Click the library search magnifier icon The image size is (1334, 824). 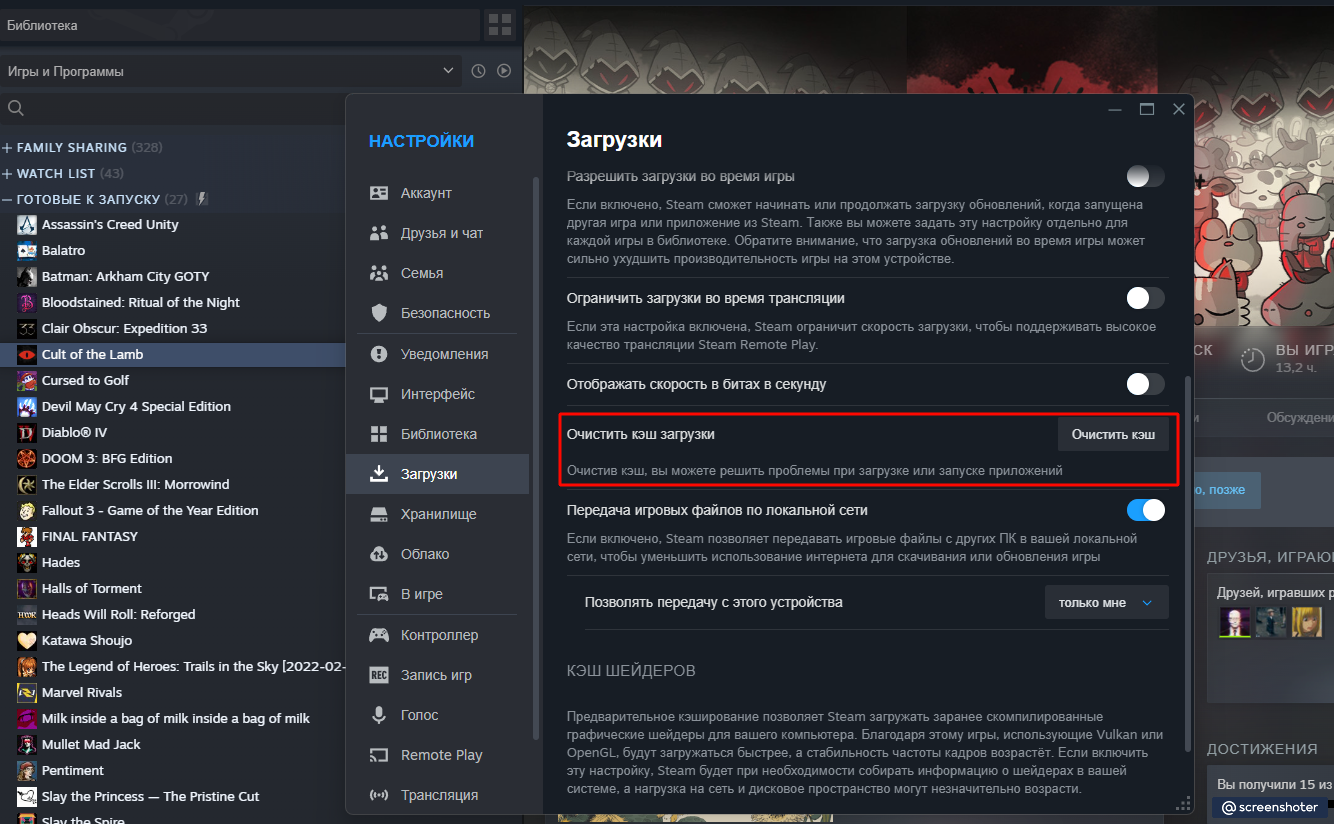pyautogui.click(x=15, y=108)
